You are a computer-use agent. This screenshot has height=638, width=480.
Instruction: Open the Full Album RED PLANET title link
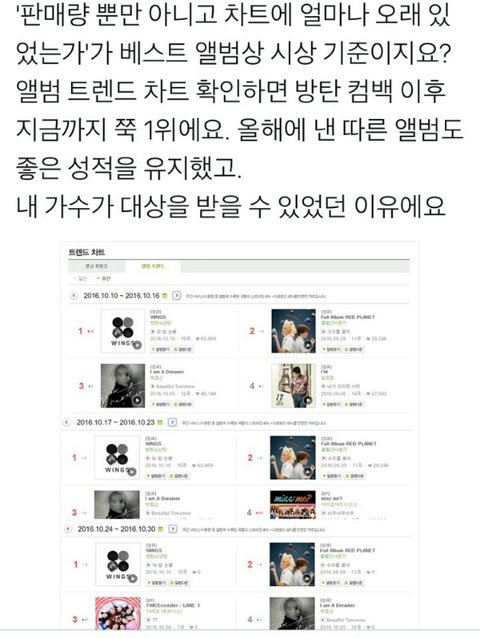click(348, 317)
